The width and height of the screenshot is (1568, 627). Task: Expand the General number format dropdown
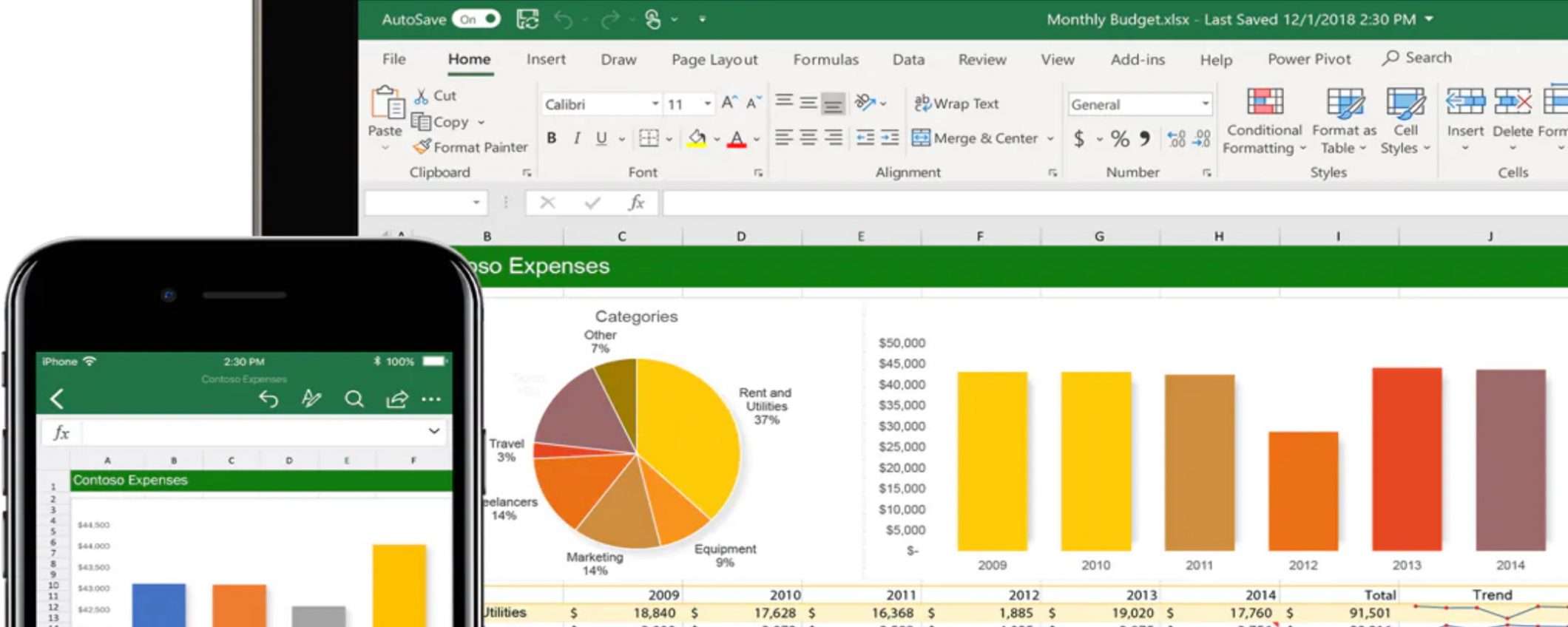[1205, 104]
